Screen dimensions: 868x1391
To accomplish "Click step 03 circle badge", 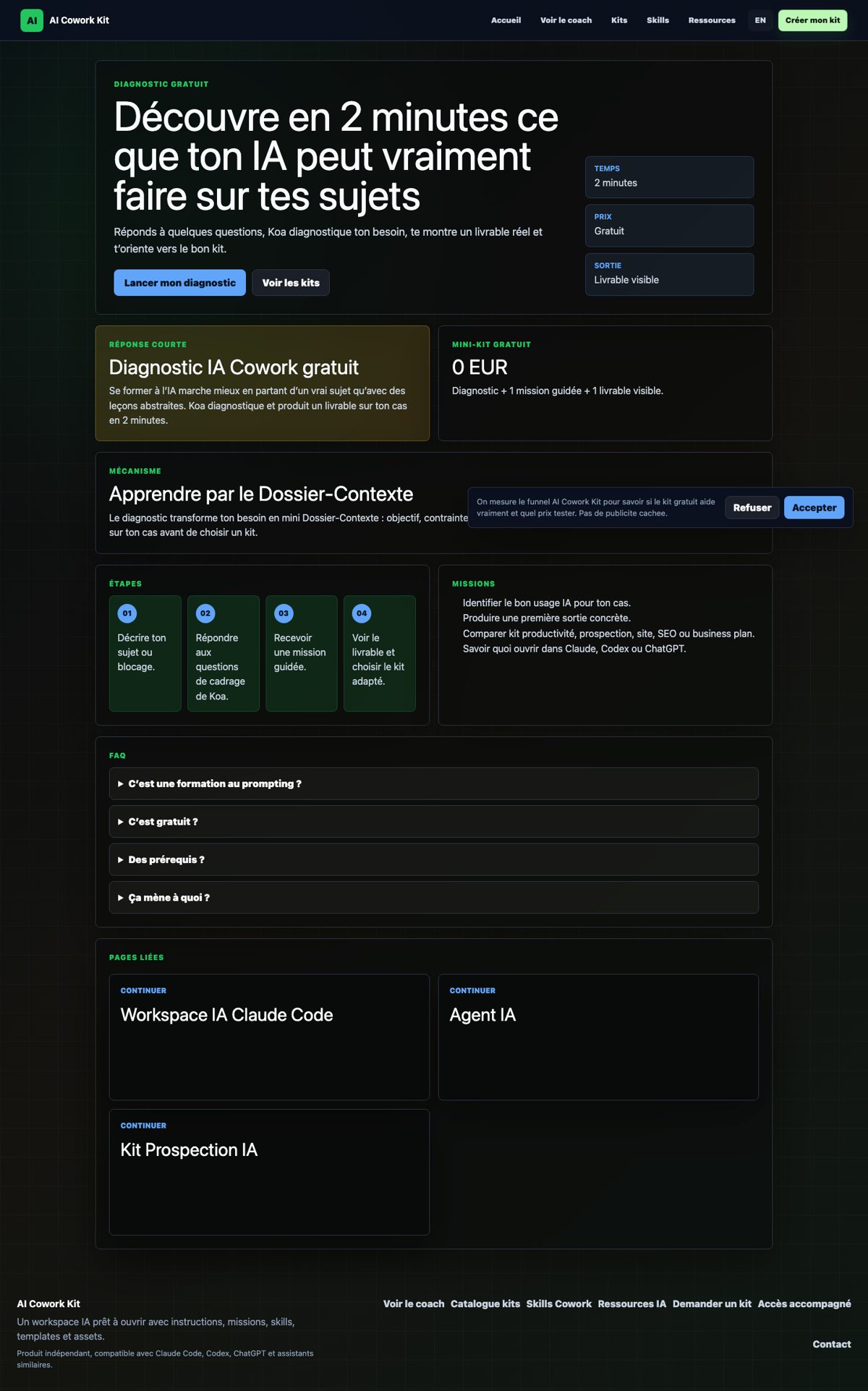I will [x=284, y=613].
